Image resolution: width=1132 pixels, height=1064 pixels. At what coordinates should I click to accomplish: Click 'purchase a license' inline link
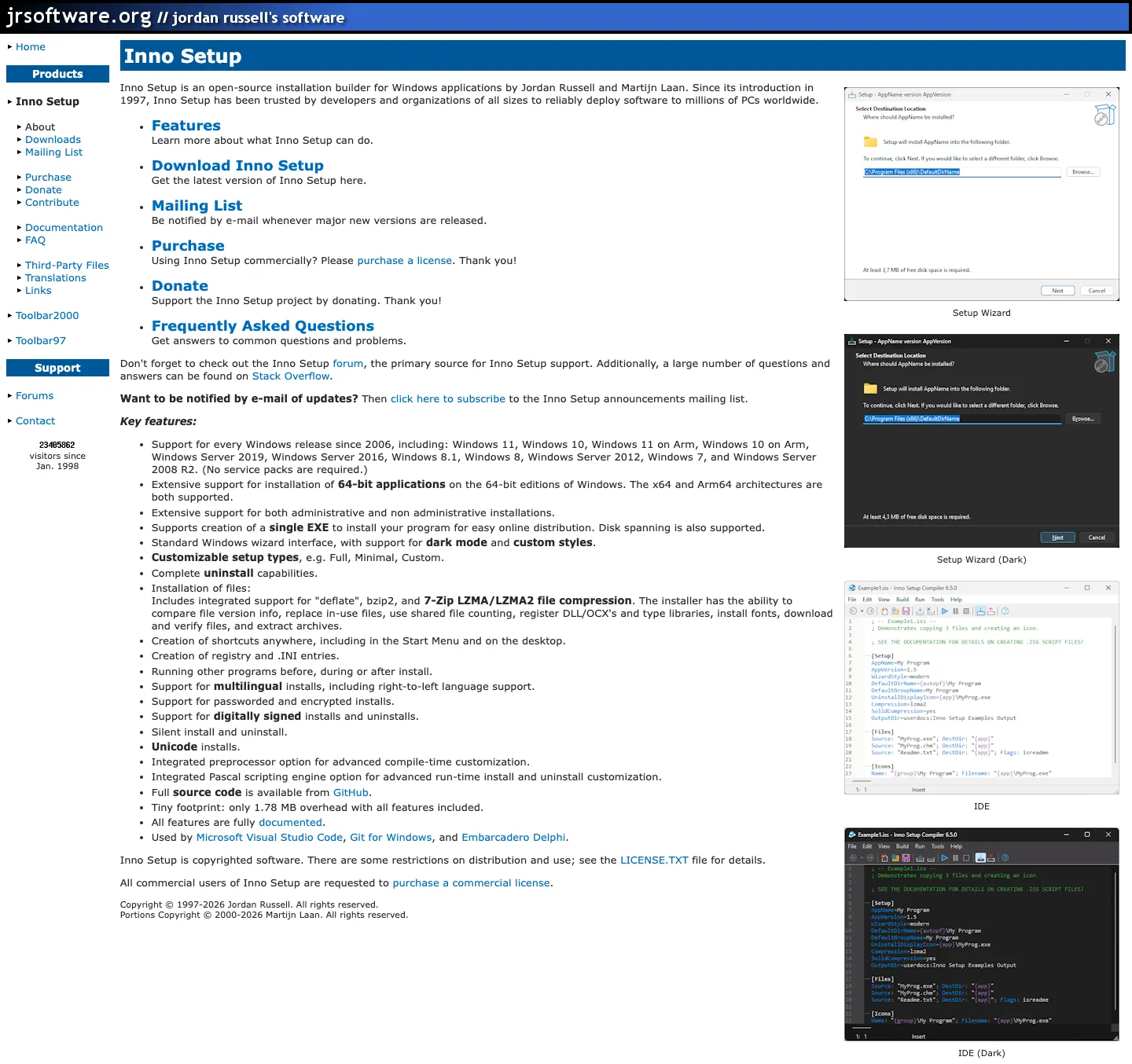[x=405, y=260]
